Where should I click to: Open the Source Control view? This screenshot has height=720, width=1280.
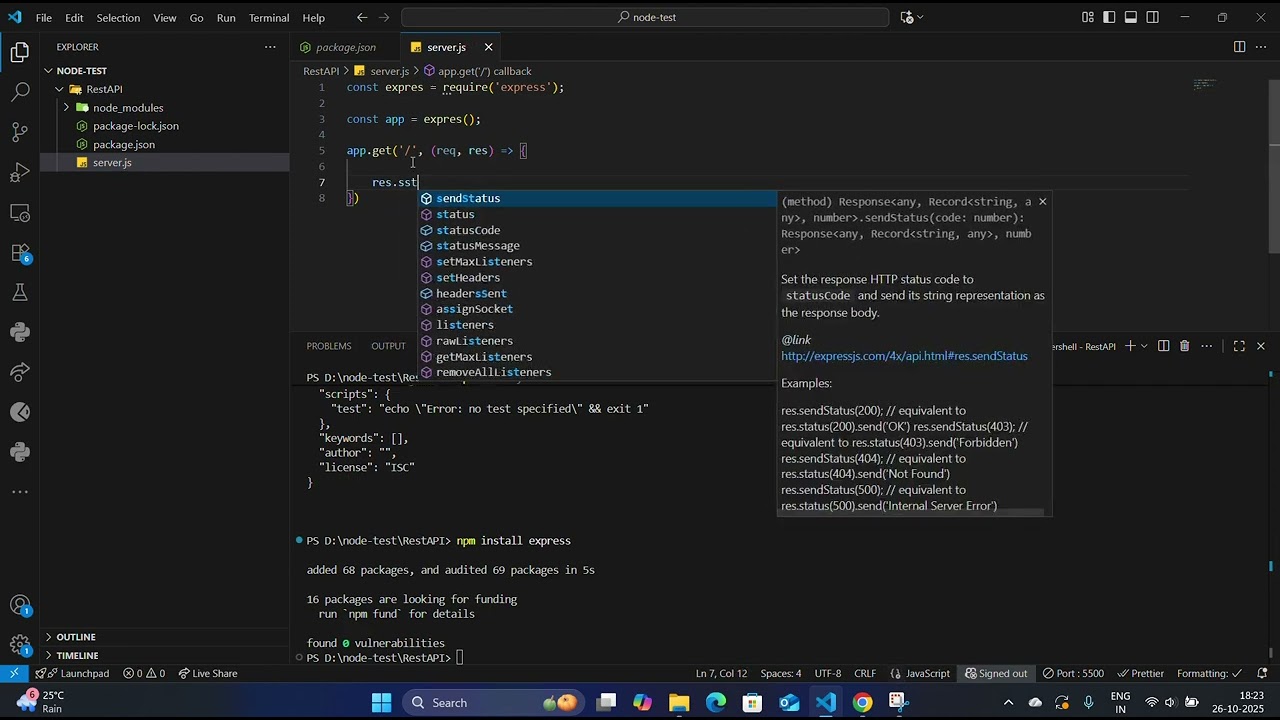(20, 133)
